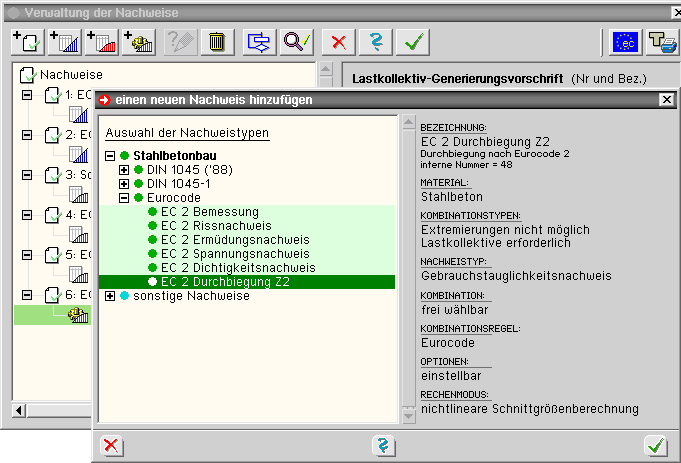This screenshot has height=463, width=681.
Task: Click the trash can delete icon
Action: click(x=216, y=42)
